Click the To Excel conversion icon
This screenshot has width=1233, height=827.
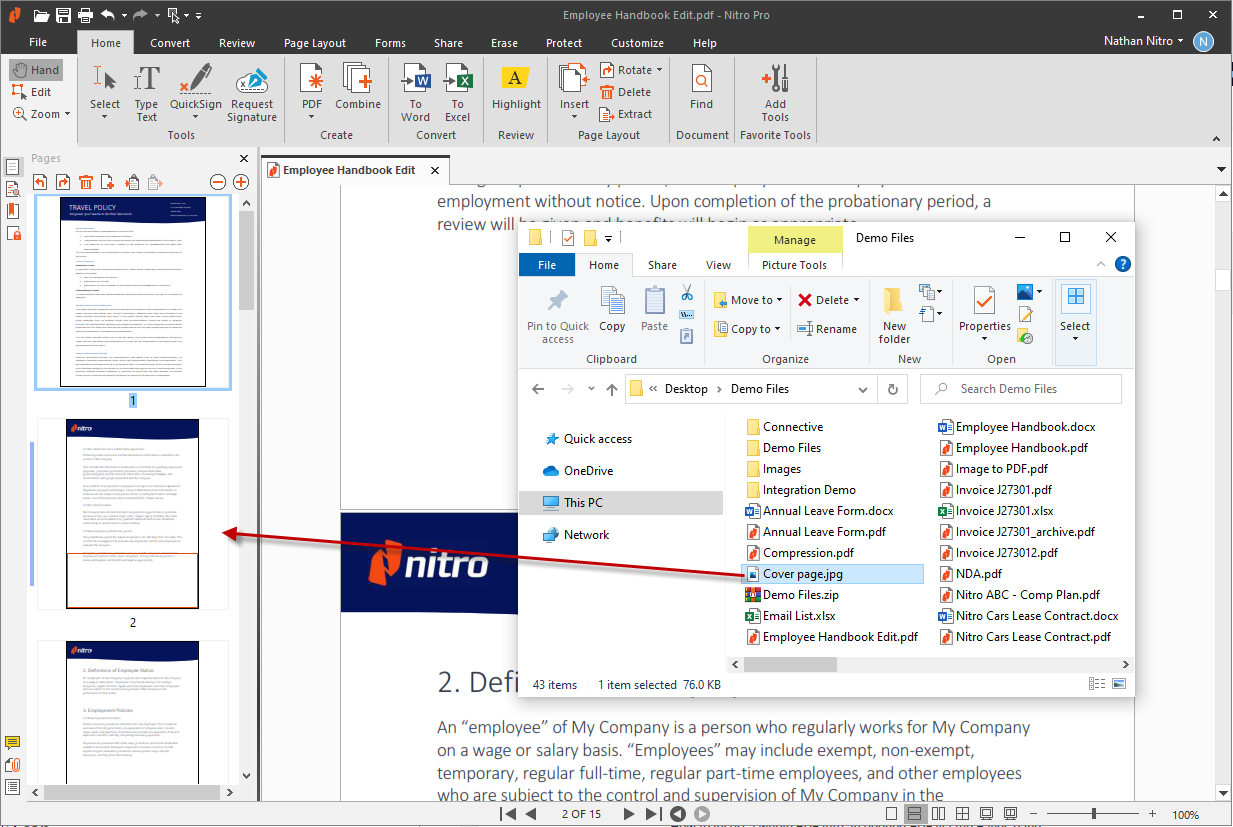[x=457, y=80]
